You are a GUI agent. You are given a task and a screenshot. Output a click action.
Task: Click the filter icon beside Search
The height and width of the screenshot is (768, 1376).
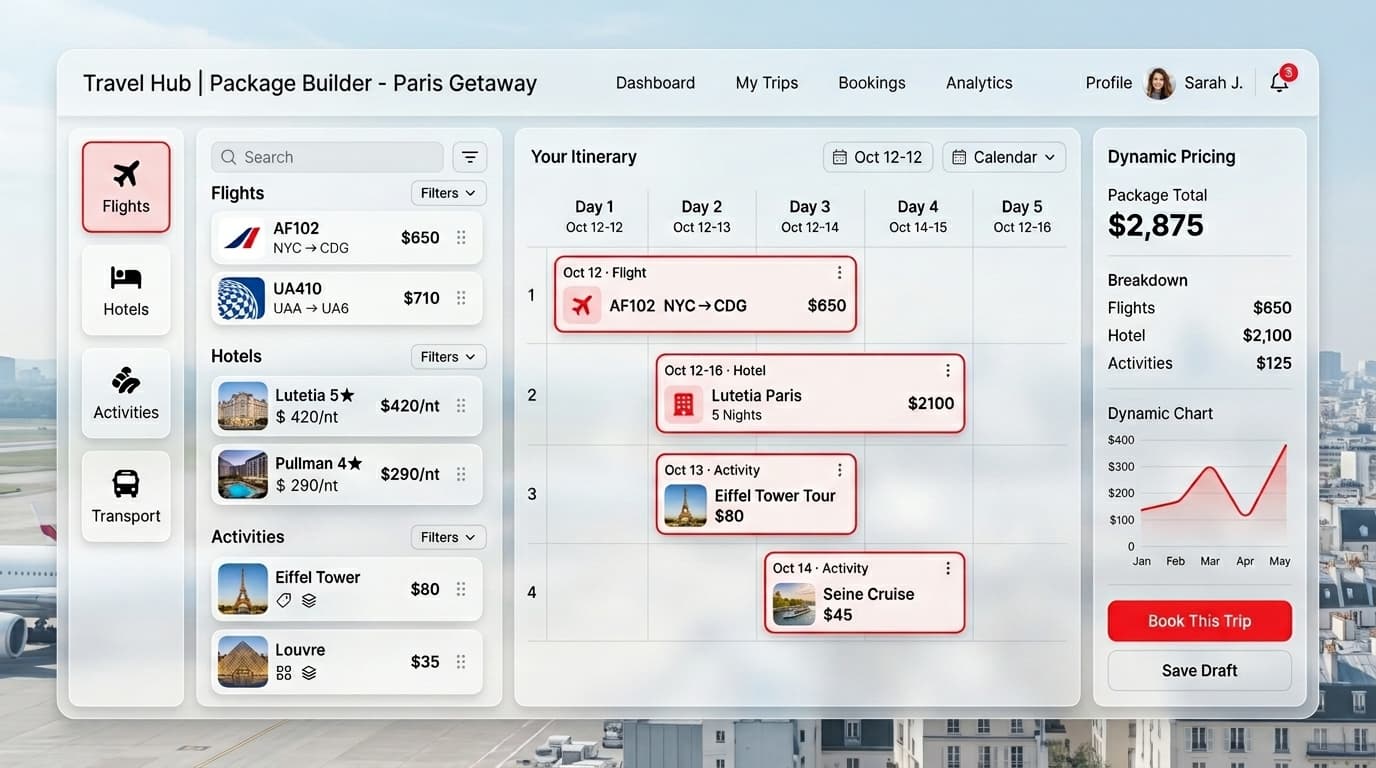469,157
